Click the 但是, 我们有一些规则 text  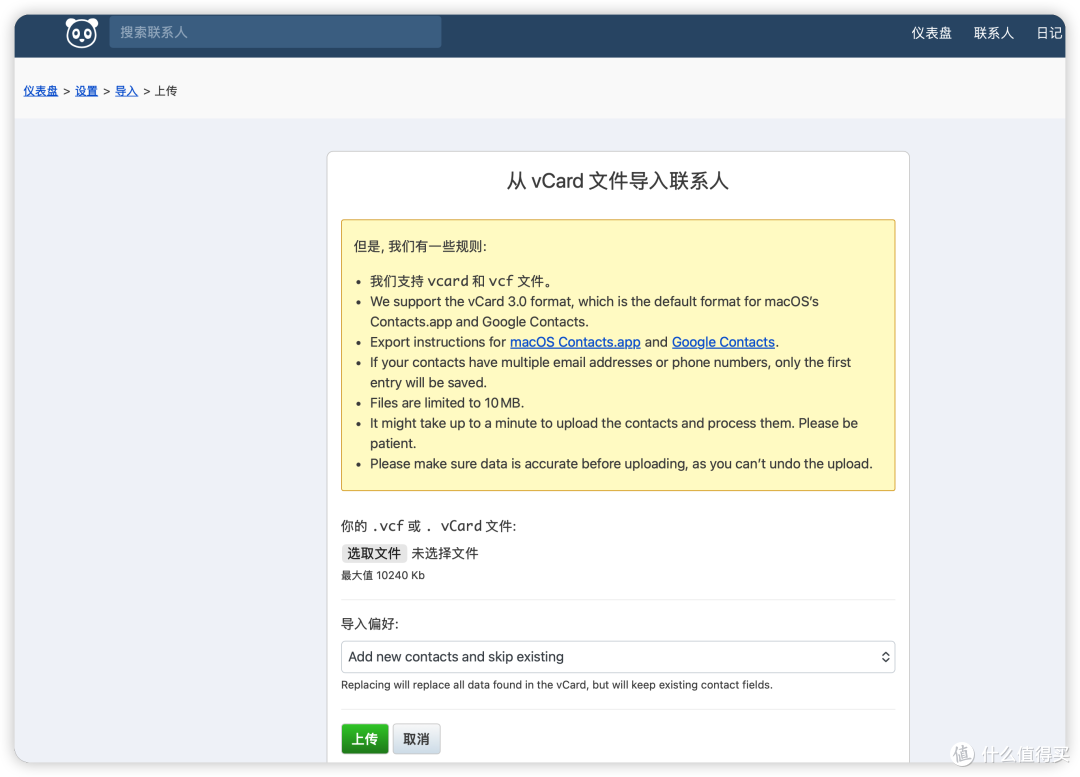coord(420,247)
